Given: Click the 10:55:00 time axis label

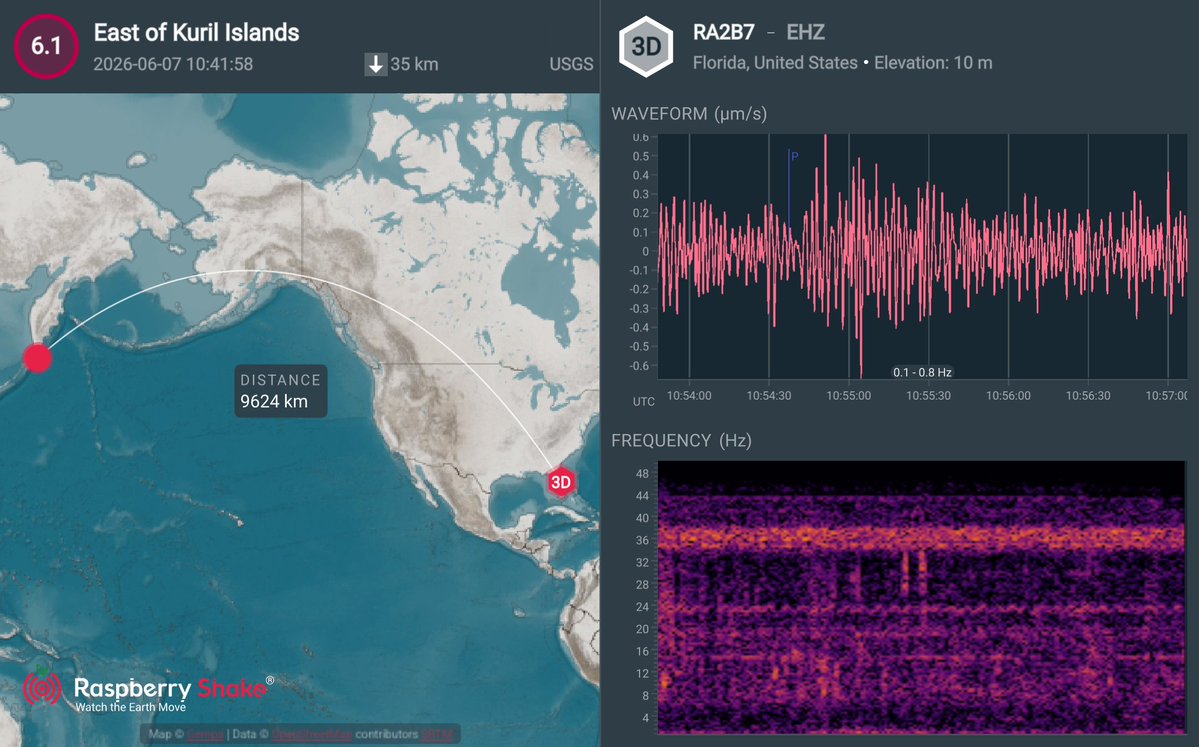Looking at the screenshot, I should coord(849,396).
